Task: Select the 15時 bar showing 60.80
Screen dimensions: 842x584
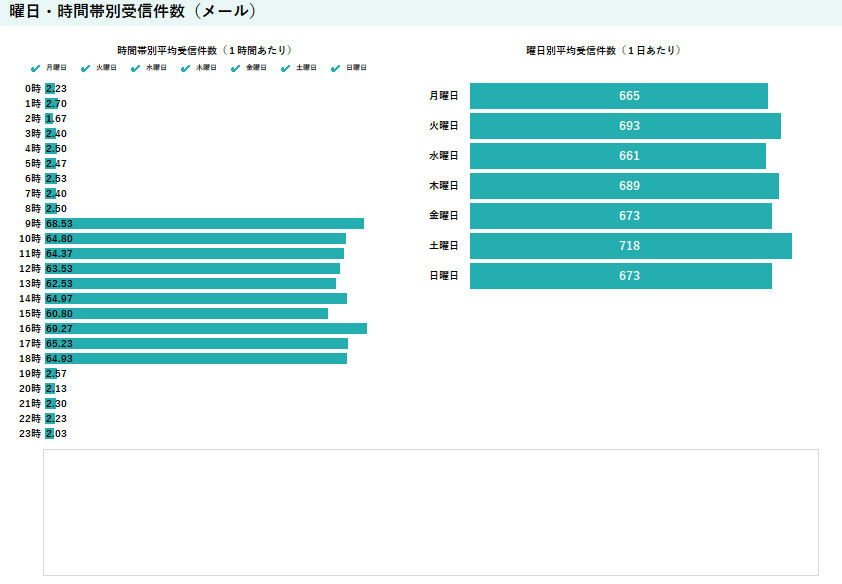Action: click(186, 314)
